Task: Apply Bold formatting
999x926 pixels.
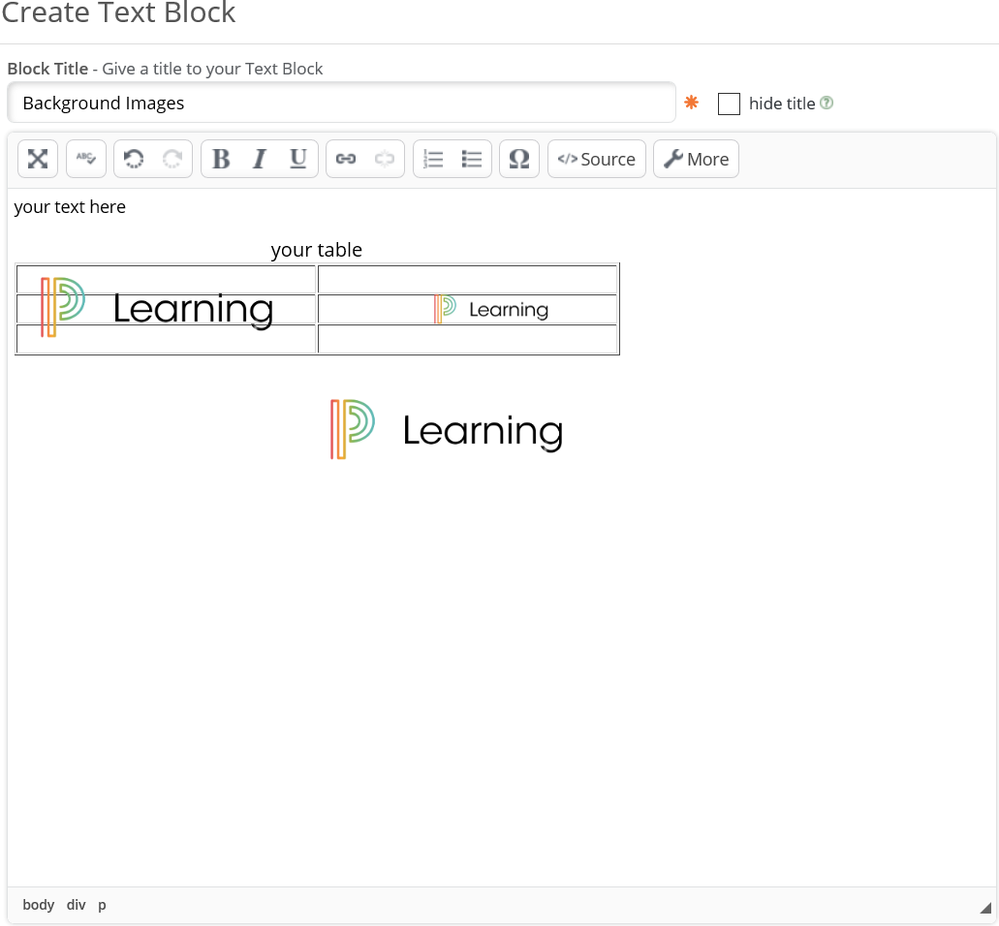Action: (x=221, y=159)
